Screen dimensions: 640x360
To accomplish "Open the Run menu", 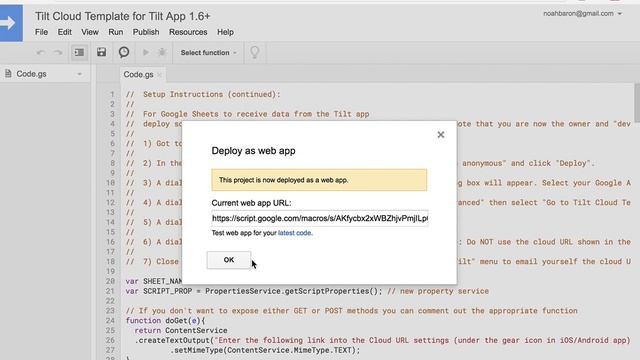I will coord(116,32).
